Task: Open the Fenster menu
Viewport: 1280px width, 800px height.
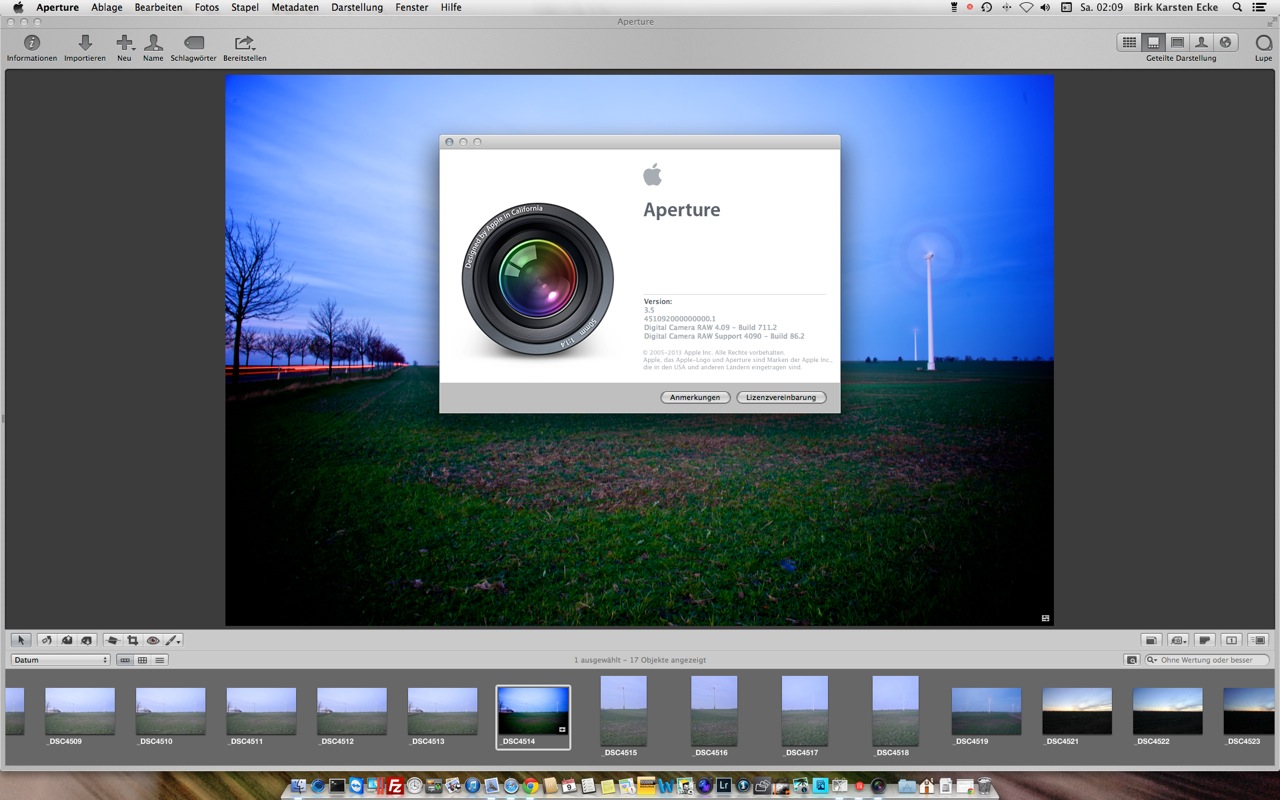Action: tap(412, 7)
